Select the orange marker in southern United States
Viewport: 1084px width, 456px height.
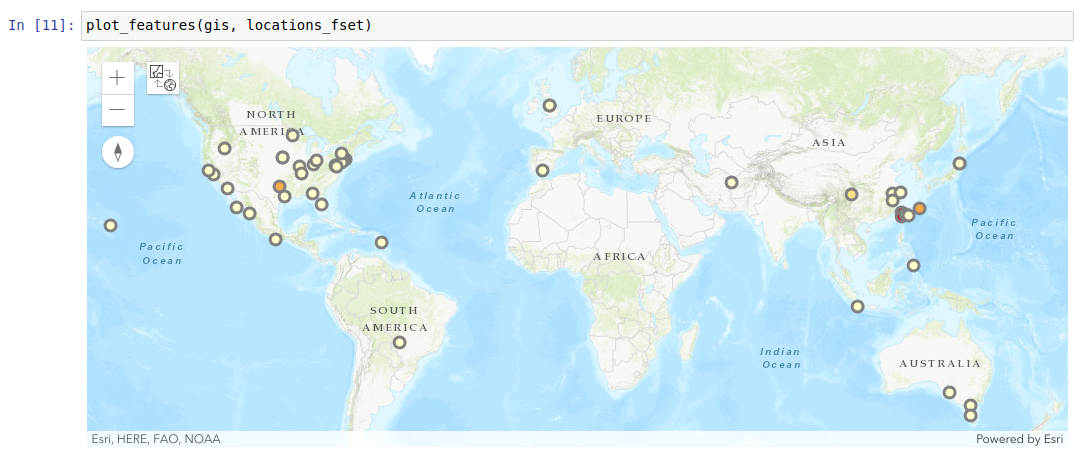coord(279,186)
